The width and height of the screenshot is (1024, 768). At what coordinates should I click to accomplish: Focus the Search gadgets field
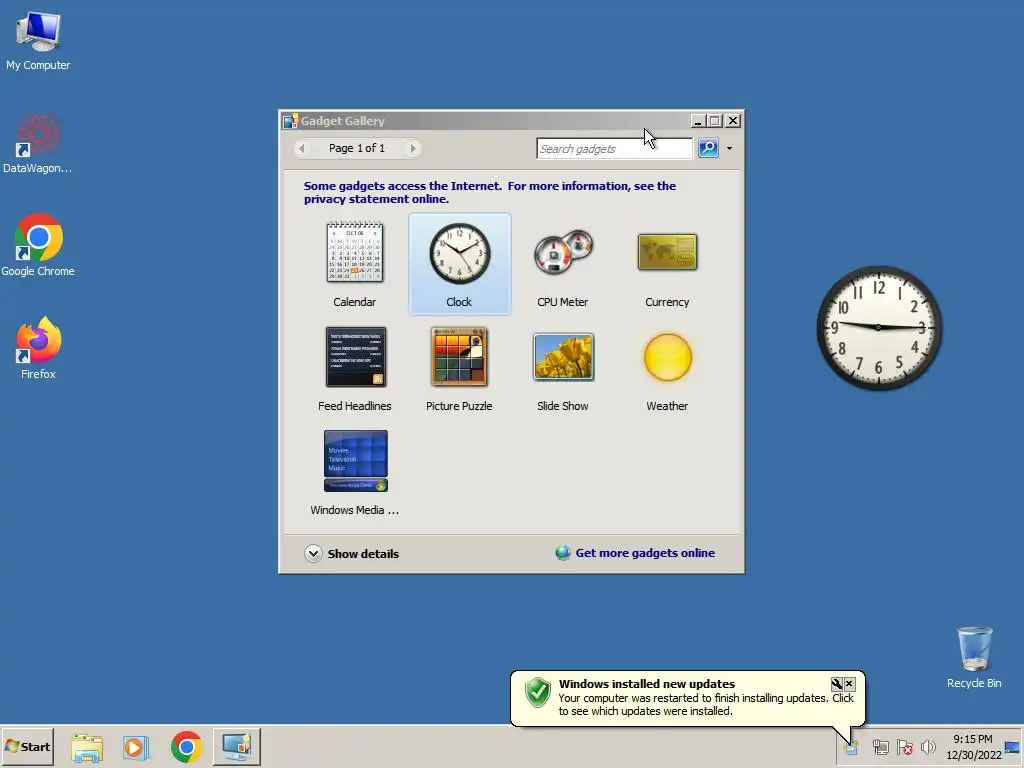614,148
